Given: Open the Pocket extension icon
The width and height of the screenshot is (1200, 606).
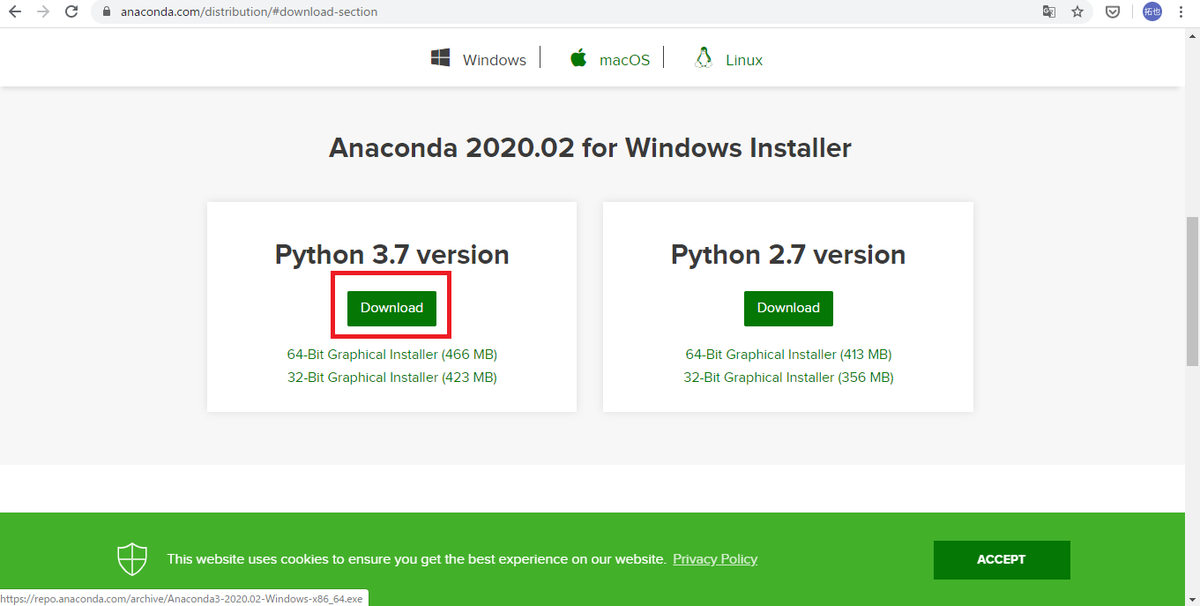Looking at the screenshot, I should point(1112,12).
